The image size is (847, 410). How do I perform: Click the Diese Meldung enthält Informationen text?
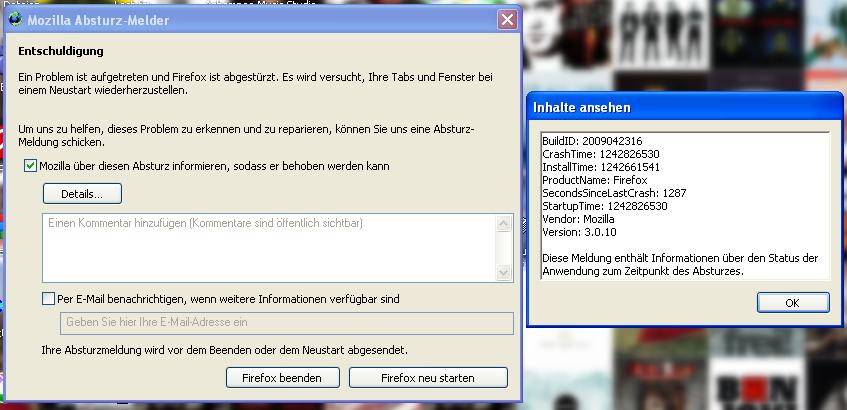pos(680,265)
